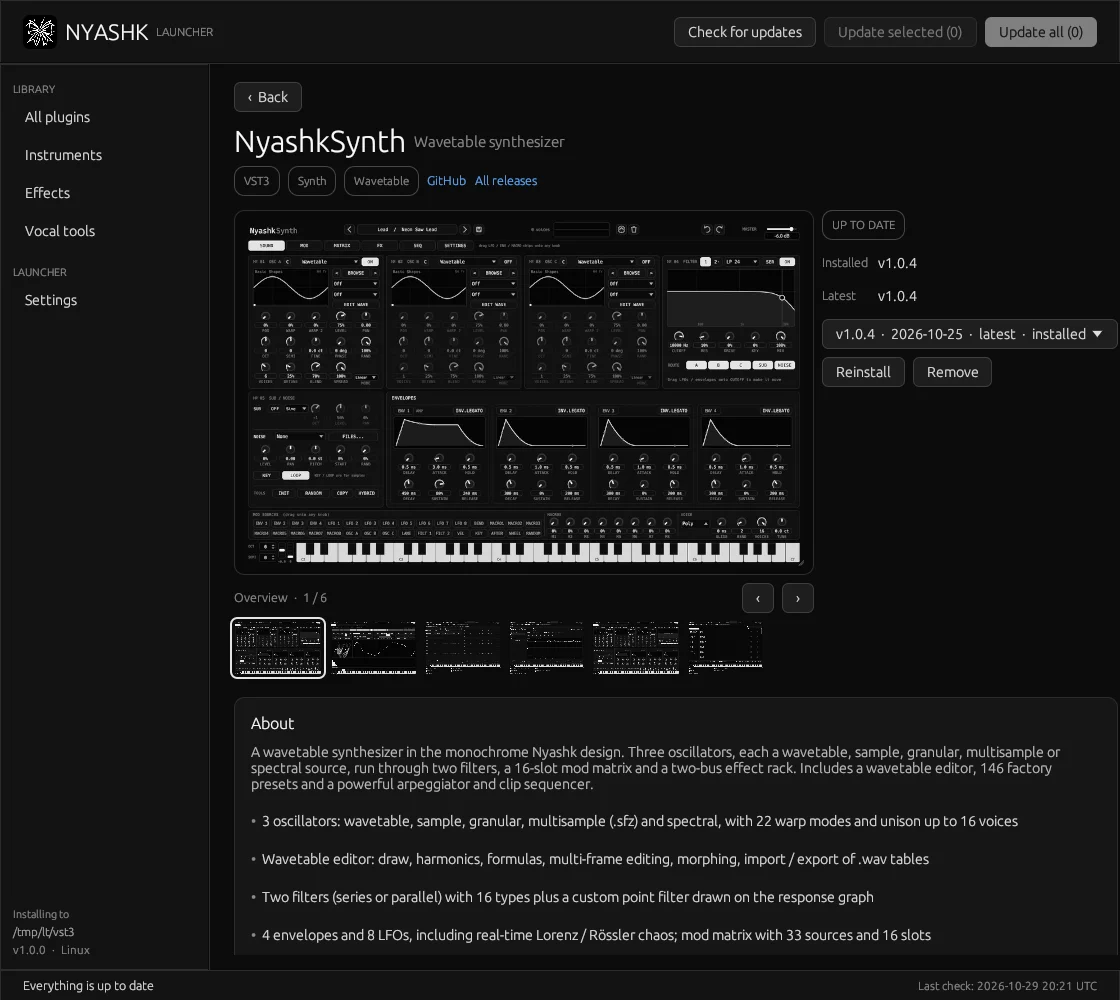Open the All releases link
The width and height of the screenshot is (1120, 1000).
[506, 181]
